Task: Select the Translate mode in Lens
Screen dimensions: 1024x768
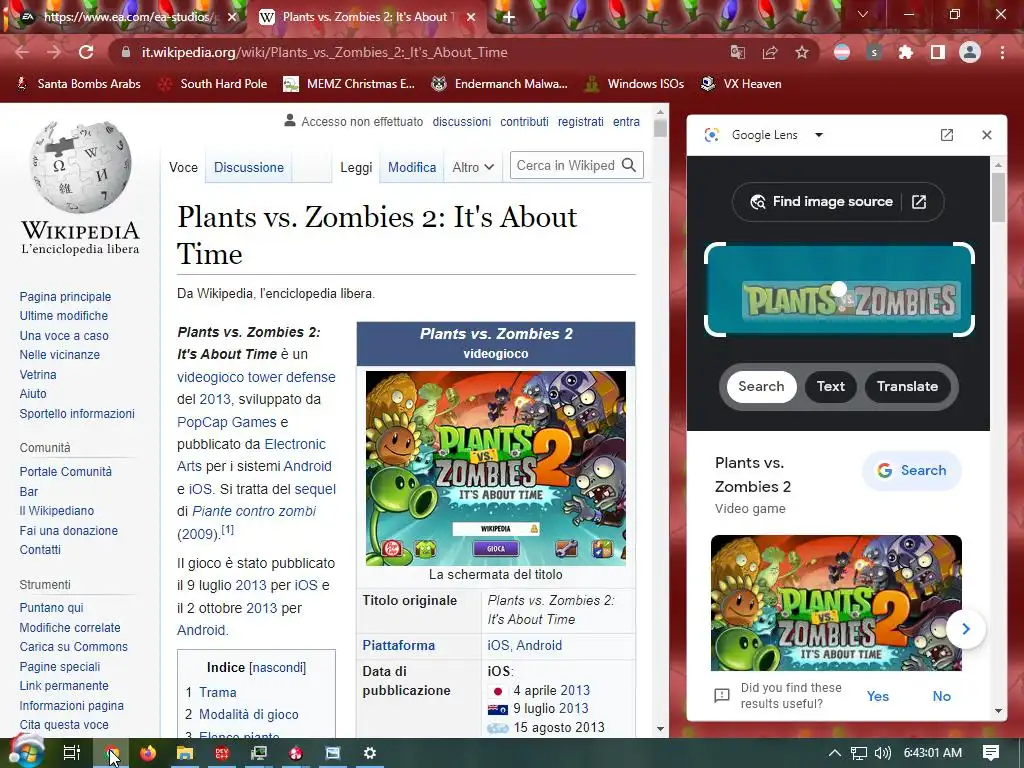Action: pyautogui.click(x=907, y=386)
